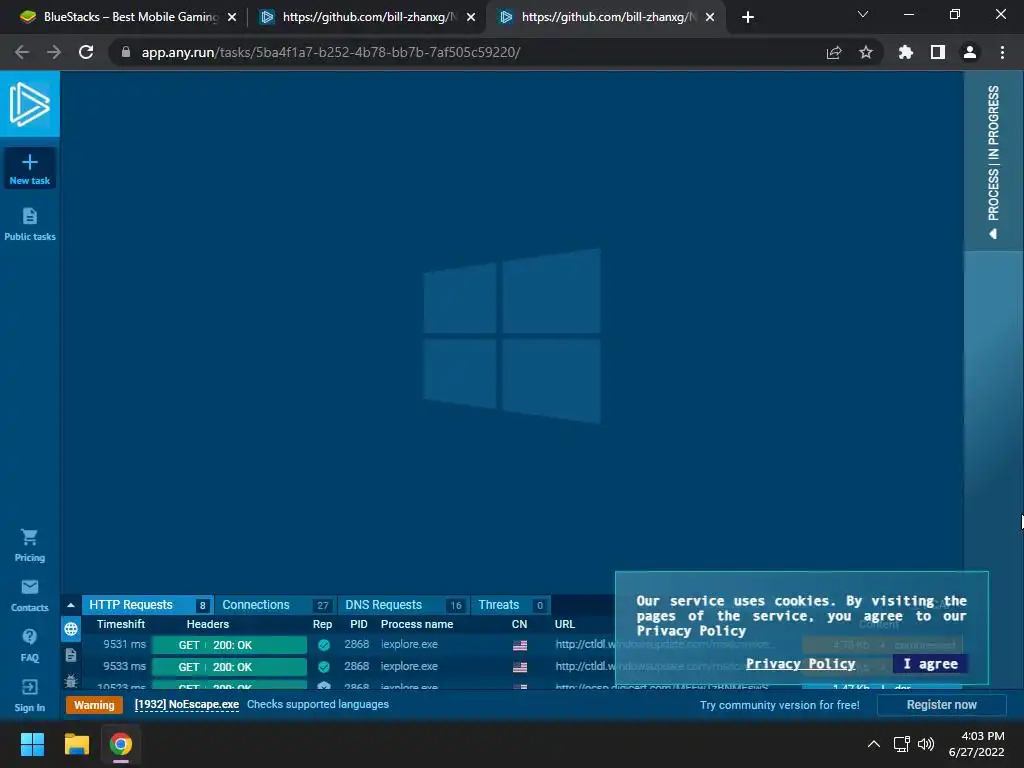Open the Windows Start menu

pyautogui.click(x=32, y=744)
